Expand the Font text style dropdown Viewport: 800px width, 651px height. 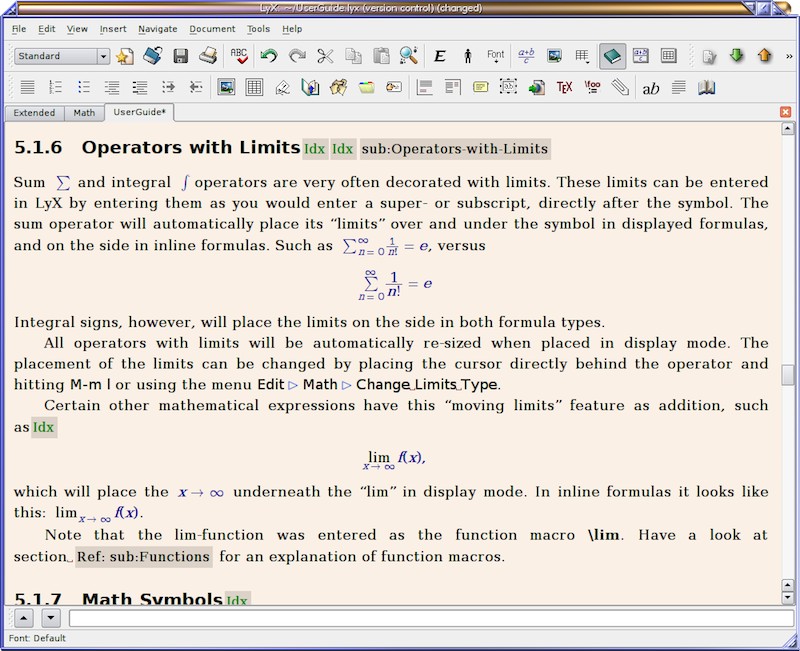[x=495, y=56]
